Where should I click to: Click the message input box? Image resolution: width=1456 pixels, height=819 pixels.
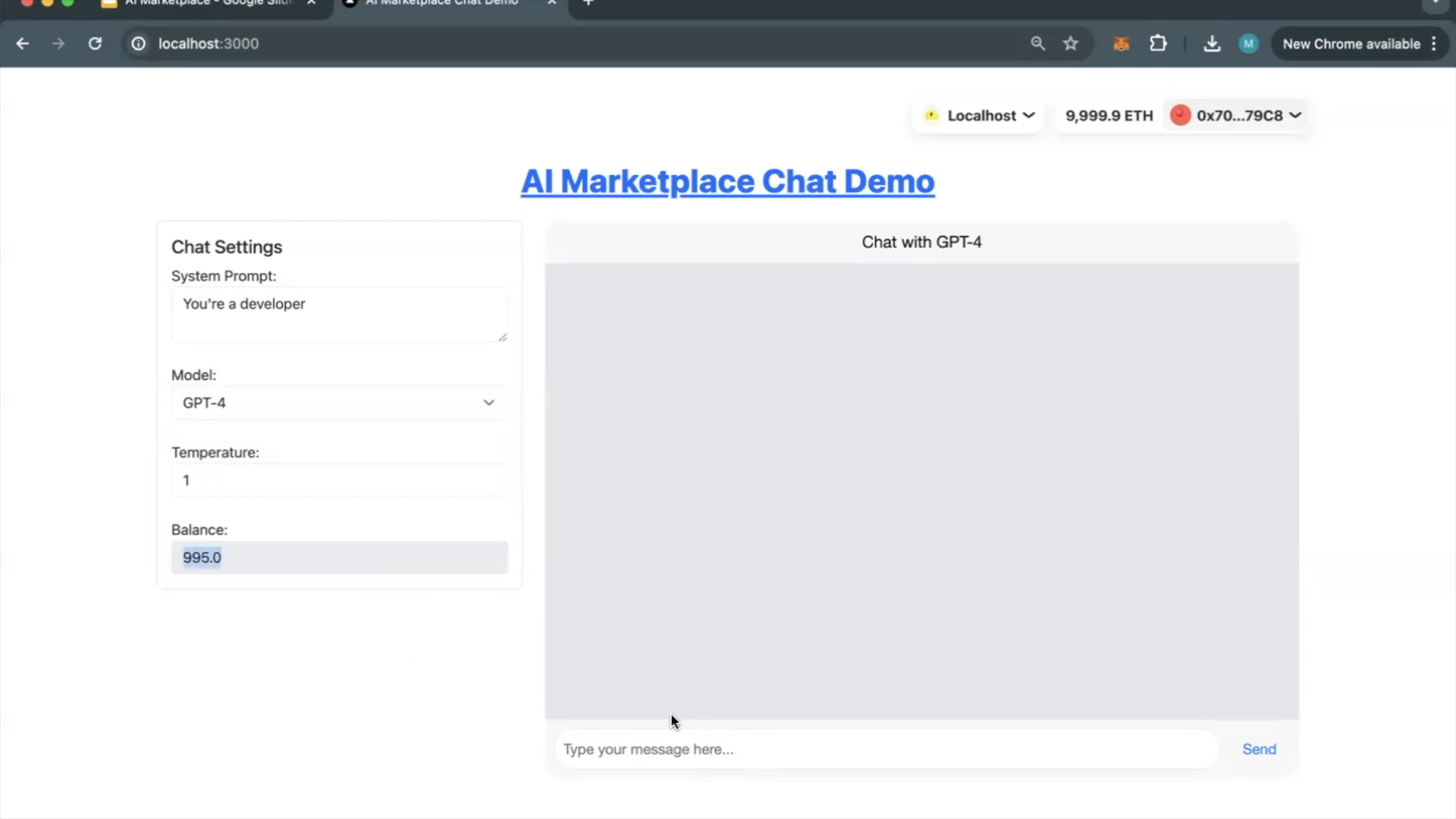886,749
